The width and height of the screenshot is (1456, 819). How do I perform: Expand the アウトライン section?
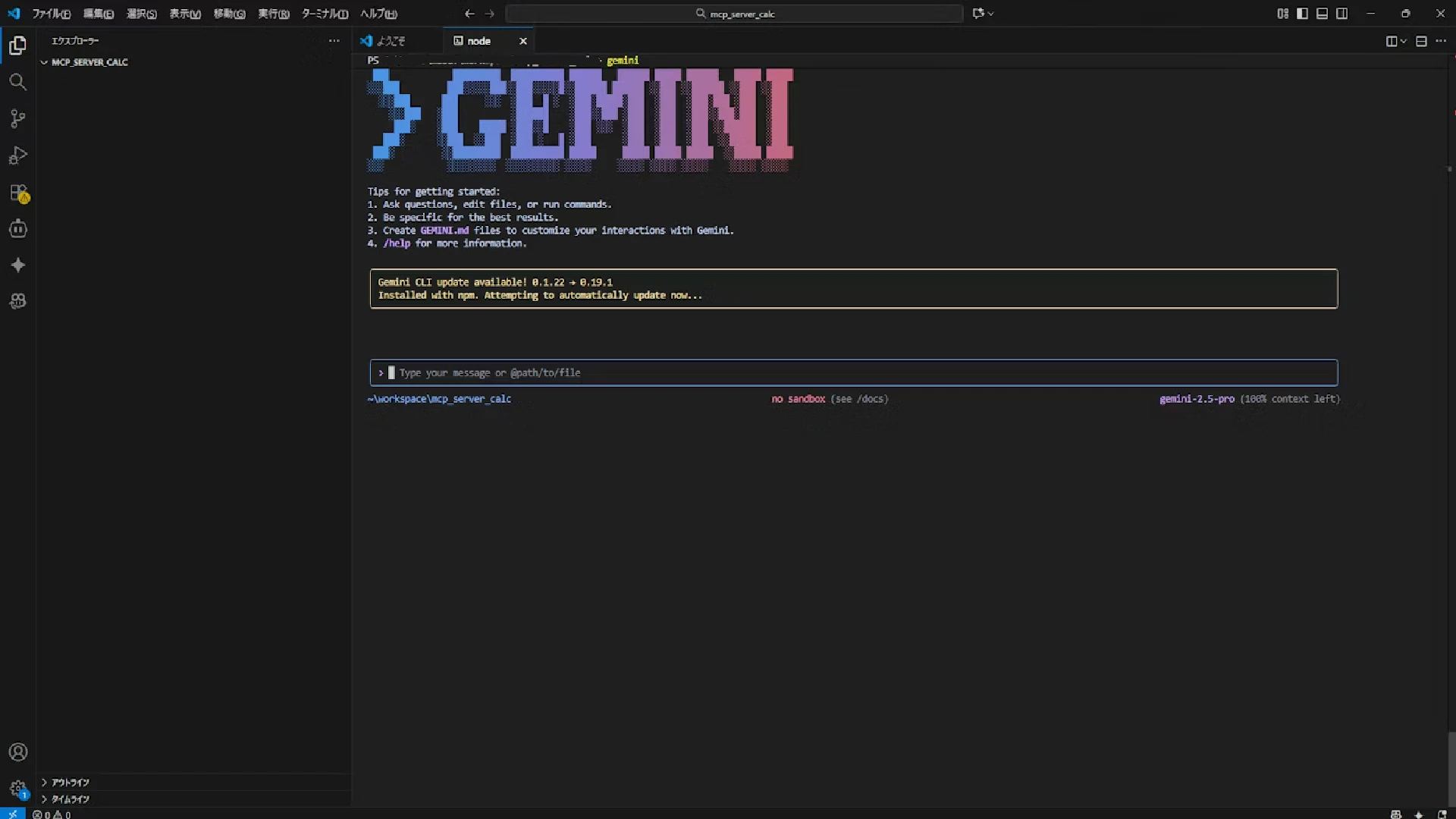[193, 782]
